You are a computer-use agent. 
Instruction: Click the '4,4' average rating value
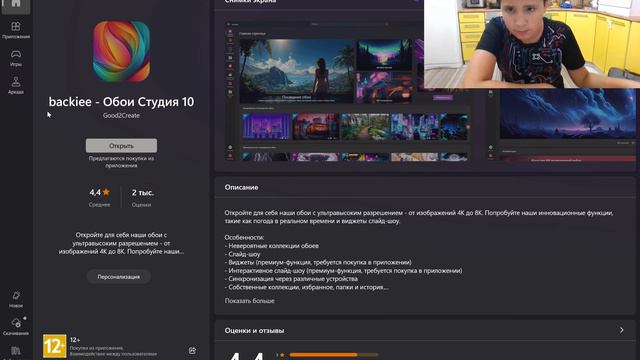tap(95, 192)
